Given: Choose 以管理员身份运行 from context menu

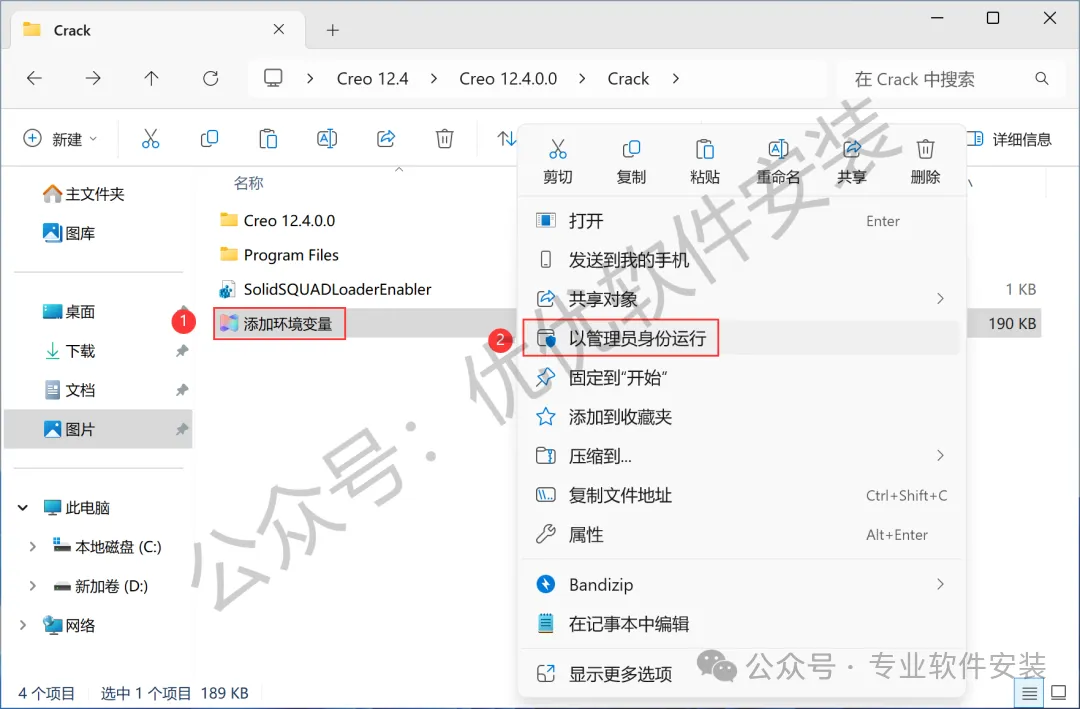Looking at the screenshot, I should tap(740, 338).
